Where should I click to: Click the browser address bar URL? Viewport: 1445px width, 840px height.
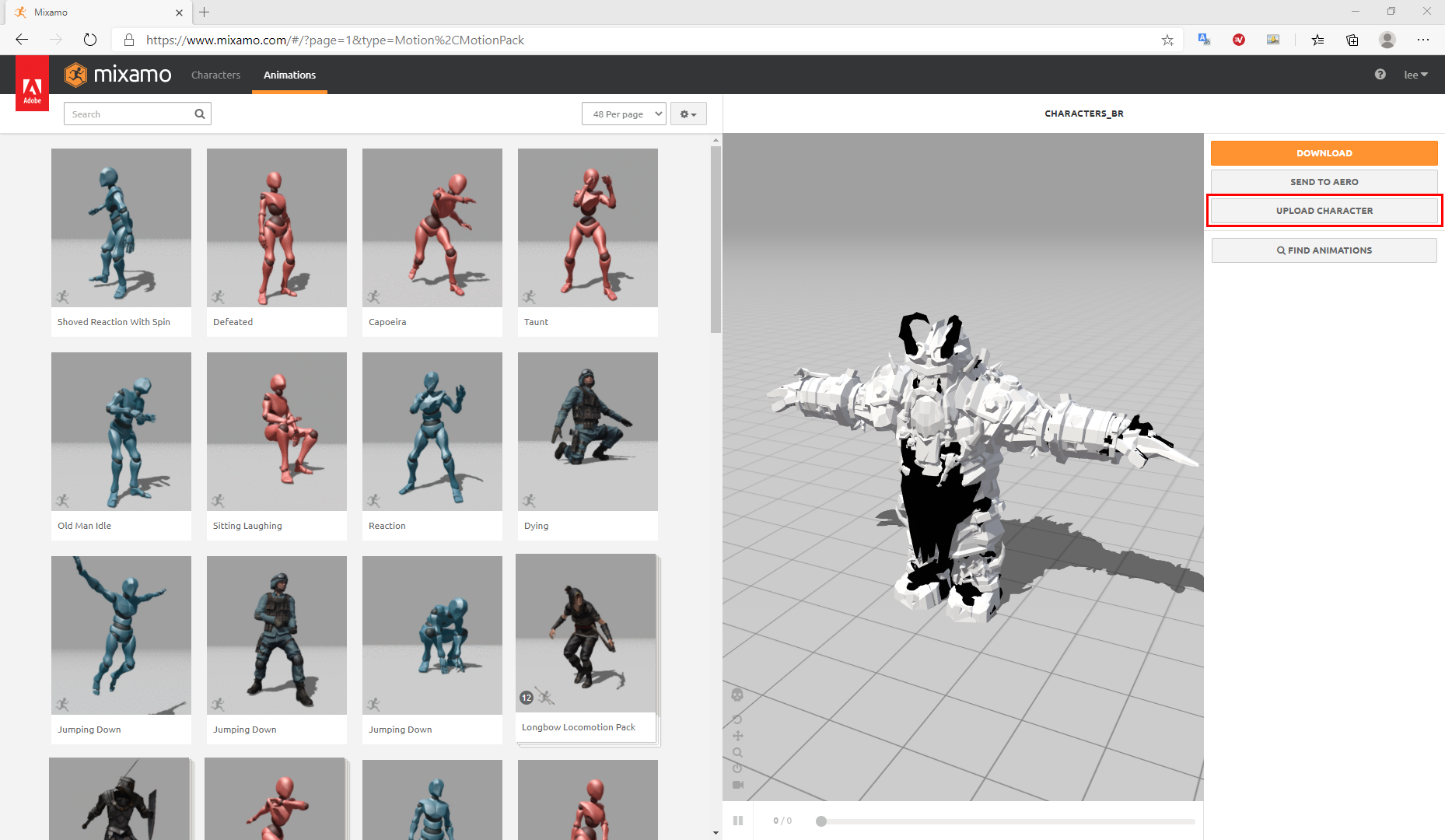point(335,40)
